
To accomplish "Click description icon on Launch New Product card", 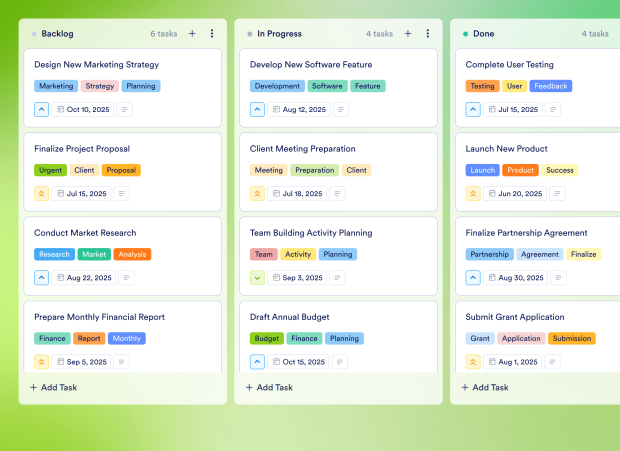I will (556, 194).
